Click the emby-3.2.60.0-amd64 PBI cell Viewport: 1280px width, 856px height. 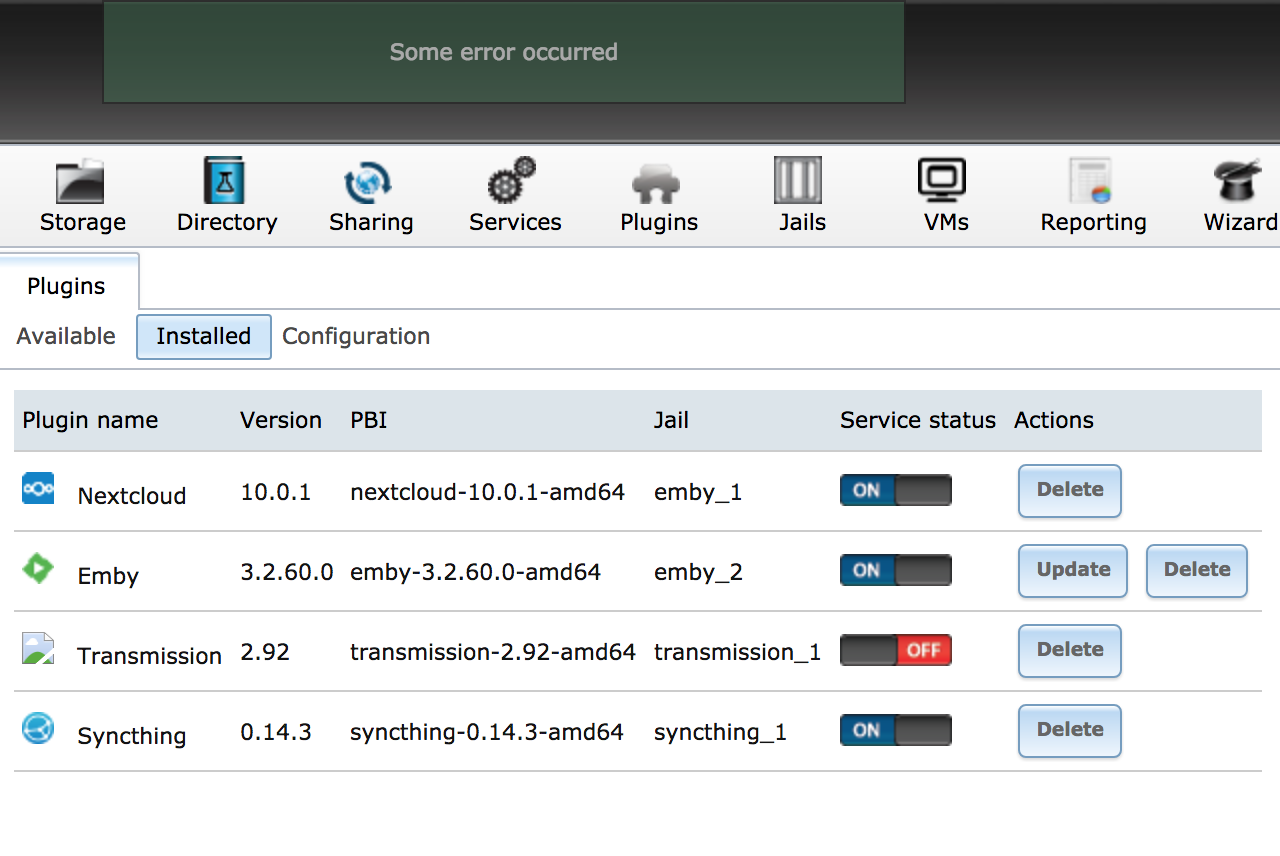pos(475,572)
